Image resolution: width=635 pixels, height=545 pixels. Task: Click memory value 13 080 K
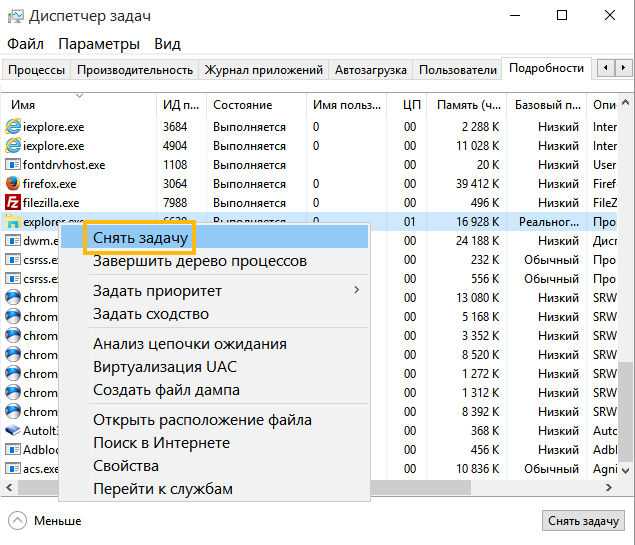[x=477, y=298]
